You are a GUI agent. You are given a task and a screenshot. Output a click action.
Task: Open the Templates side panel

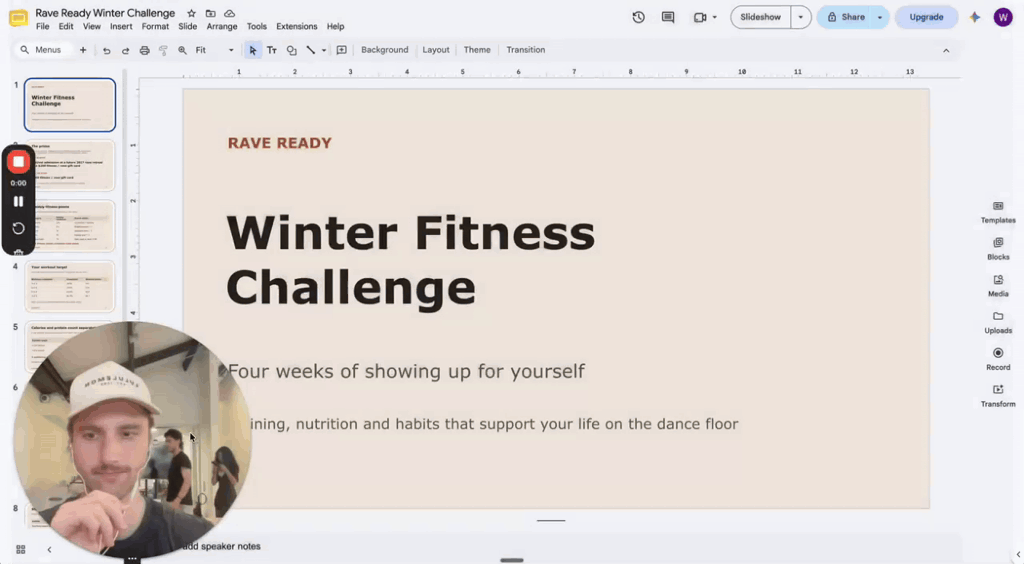coord(998,212)
